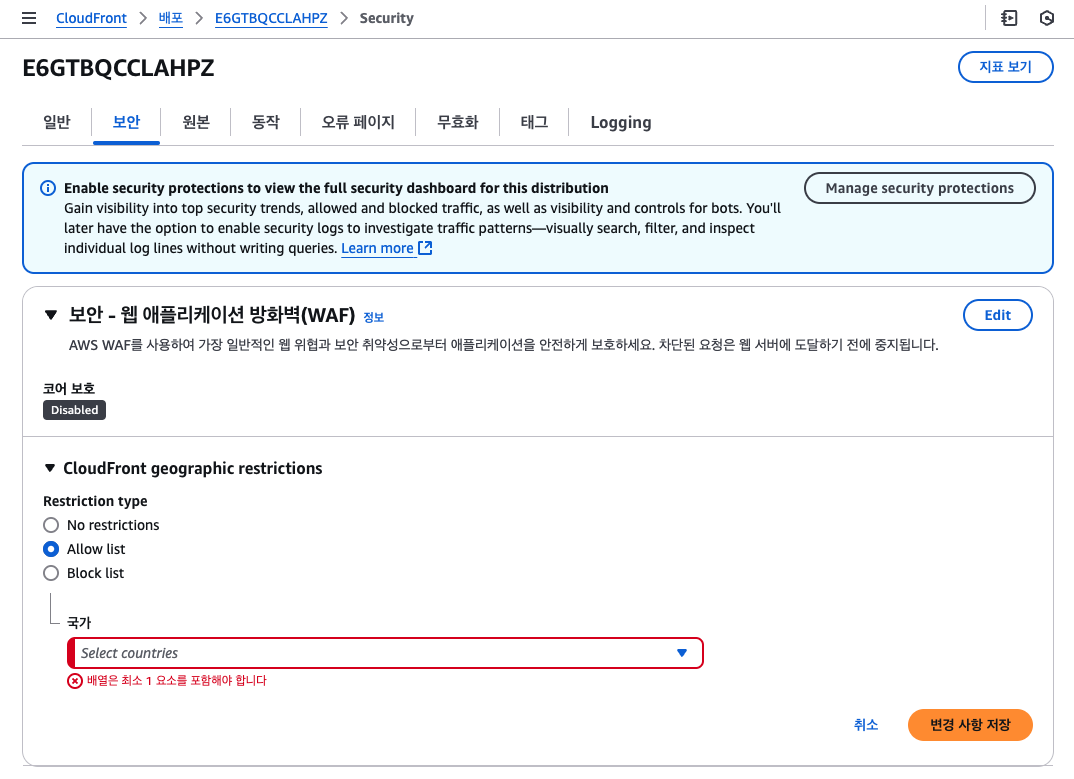Viewport: 1074px width, 779px height.
Task: Open the Learn more link
Action: (x=377, y=248)
